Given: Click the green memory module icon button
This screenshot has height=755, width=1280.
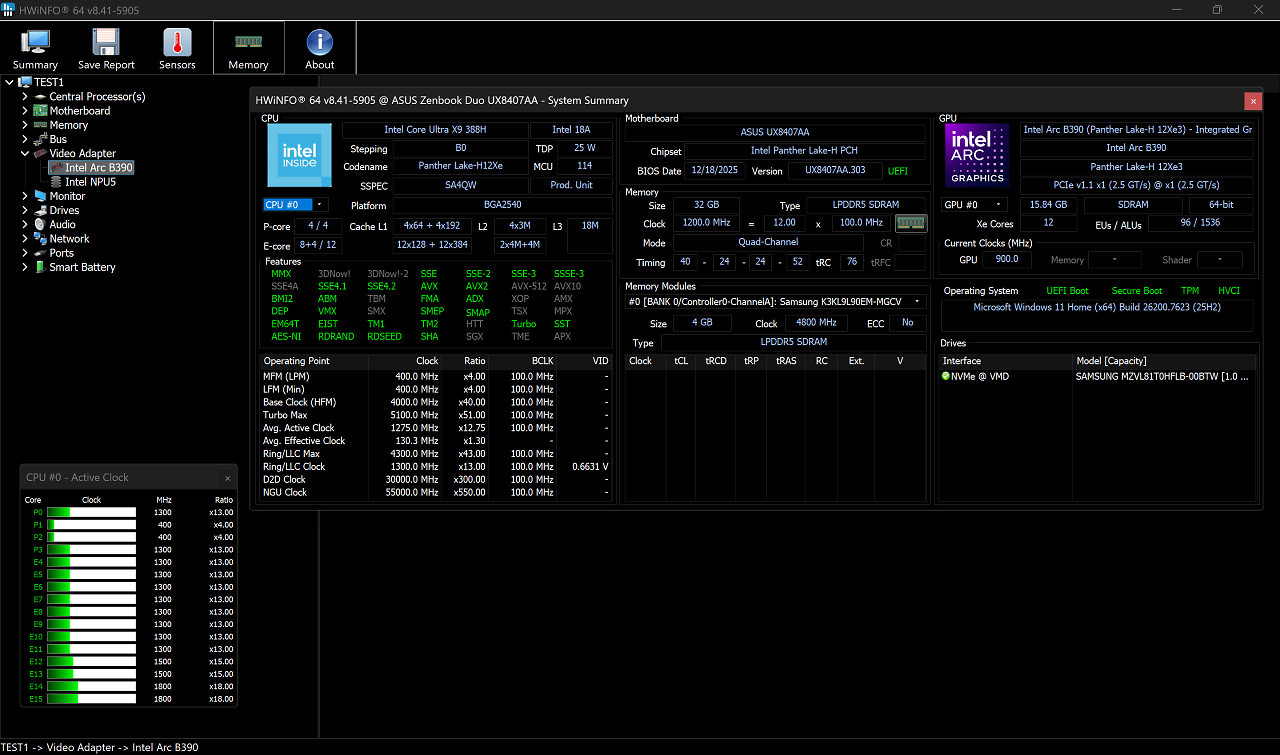Looking at the screenshot, I should pos(911,223).
